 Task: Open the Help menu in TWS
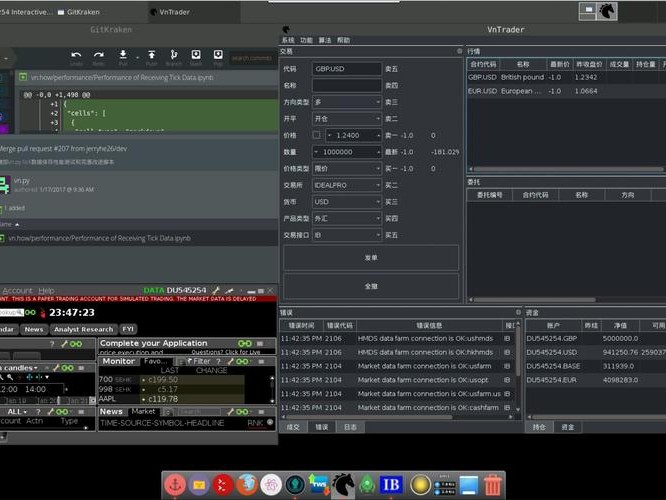46,291
